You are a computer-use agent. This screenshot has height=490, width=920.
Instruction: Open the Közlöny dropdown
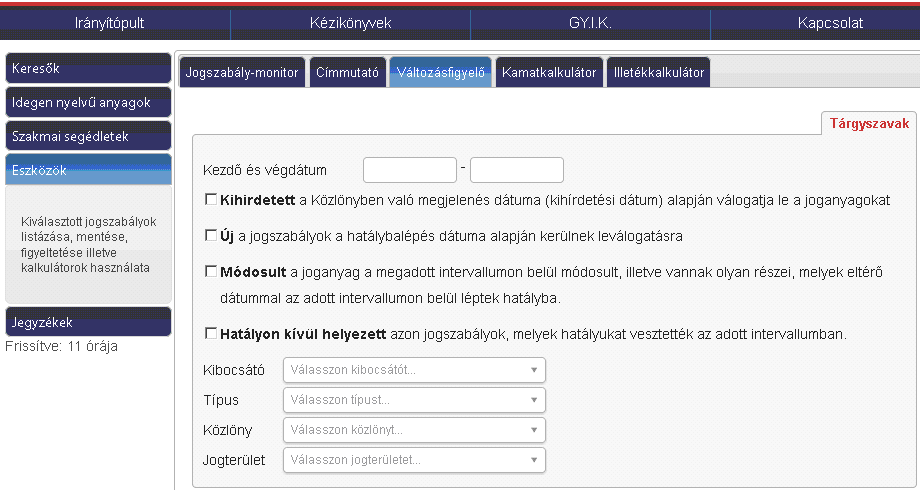point(414,430)
